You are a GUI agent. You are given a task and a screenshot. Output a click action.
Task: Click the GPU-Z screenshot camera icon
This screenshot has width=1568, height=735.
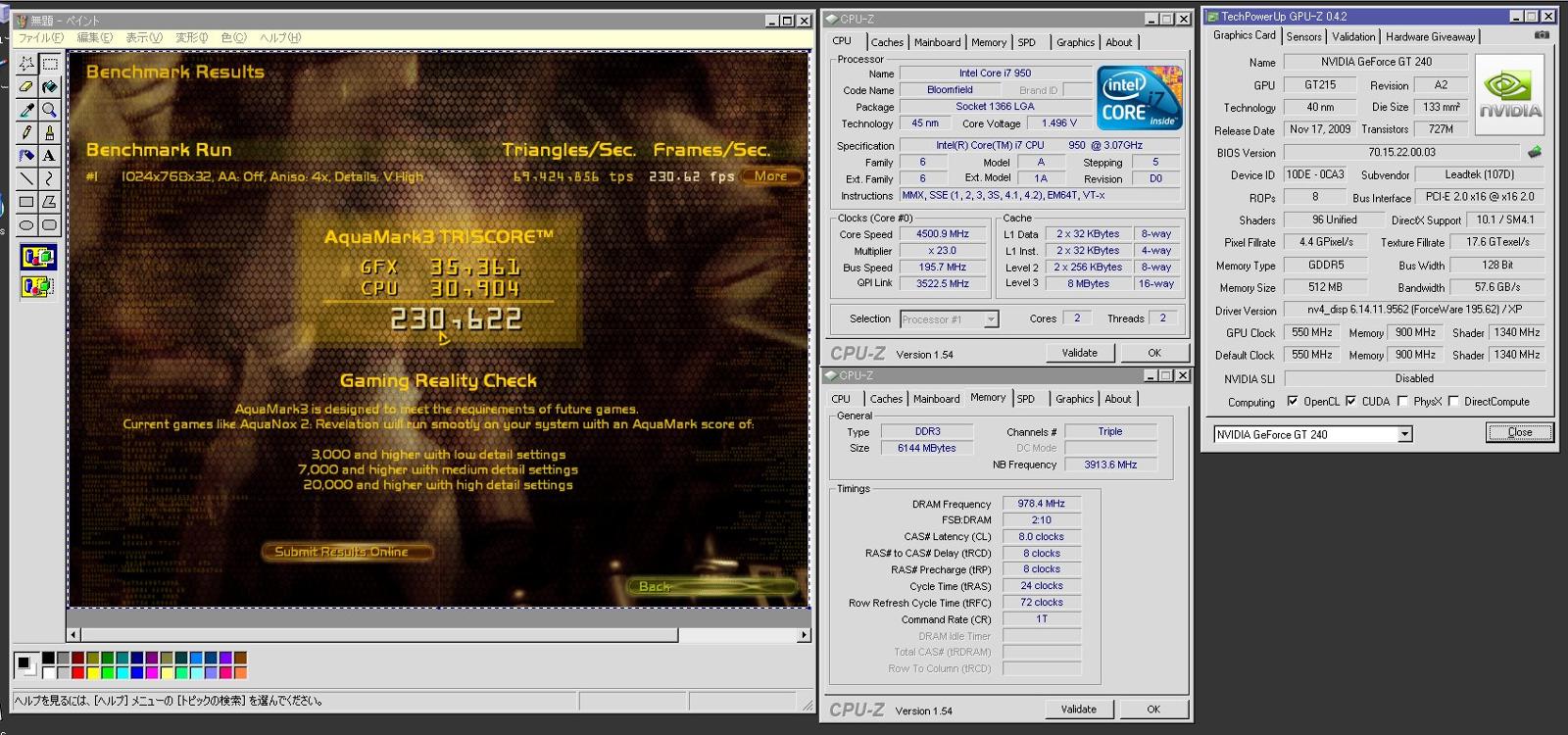pyautogui.click(x=1542, y=35)
